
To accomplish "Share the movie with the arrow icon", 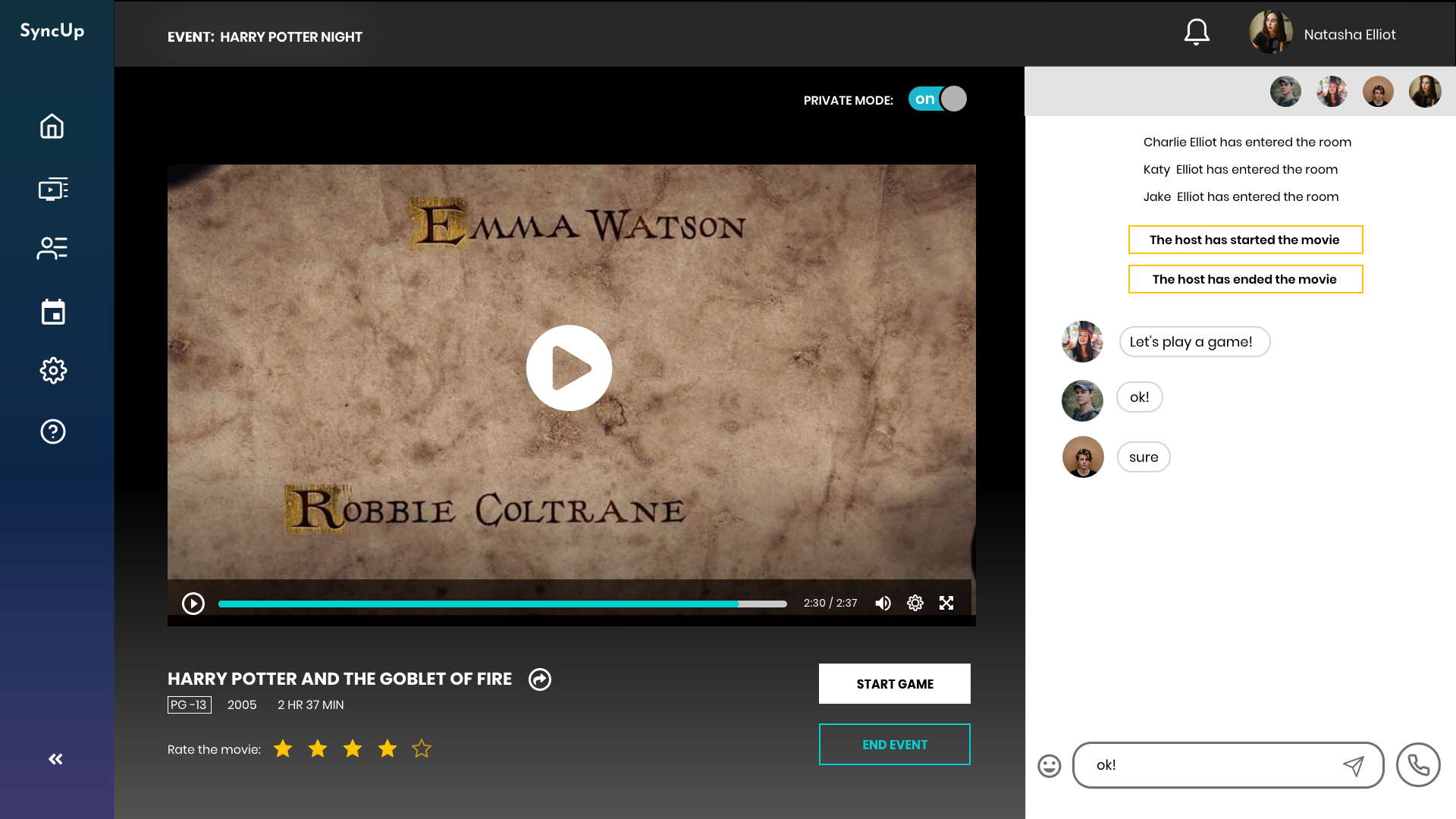I will (x=540, y=679).
